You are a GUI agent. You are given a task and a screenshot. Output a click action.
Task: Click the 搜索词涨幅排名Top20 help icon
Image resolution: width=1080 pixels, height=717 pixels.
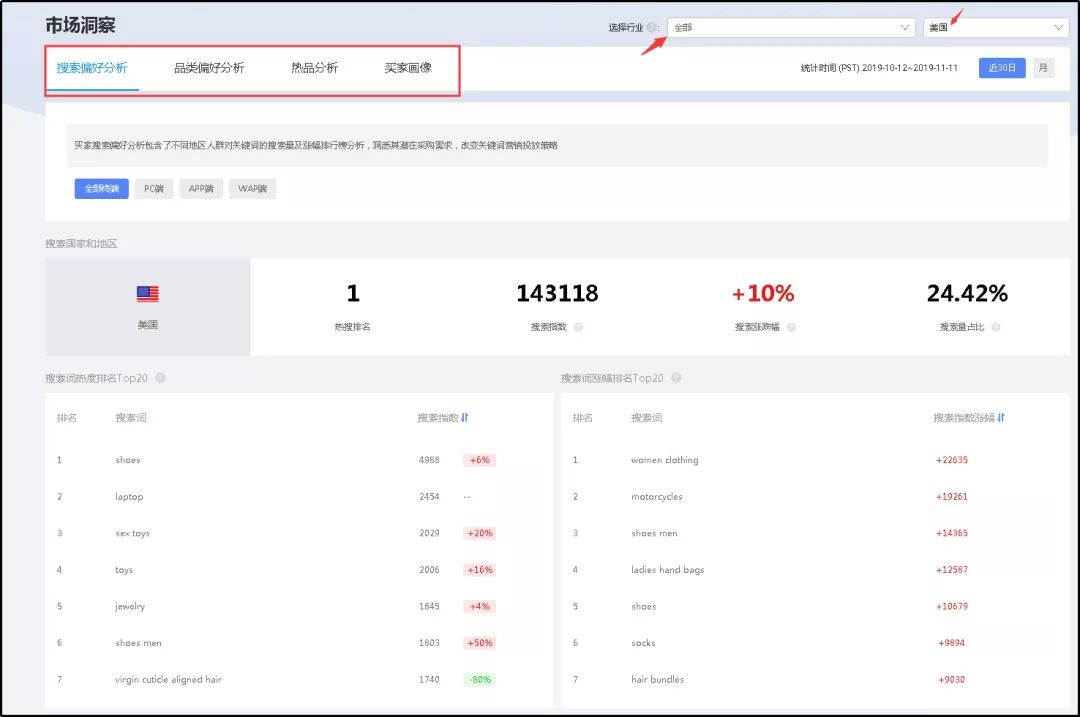tap(675, 378)
